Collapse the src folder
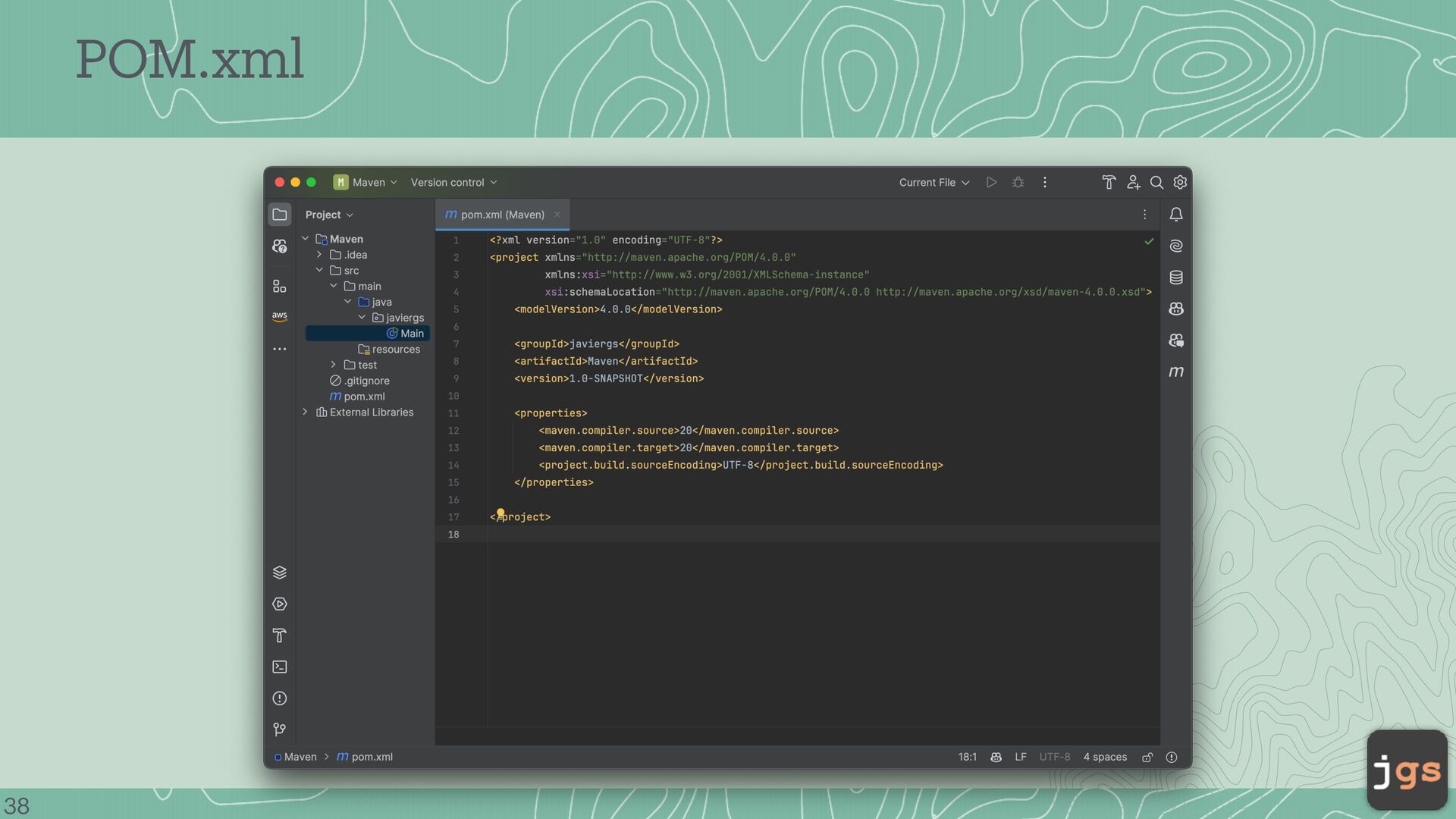1456x819 pixels. pos(319,270)
